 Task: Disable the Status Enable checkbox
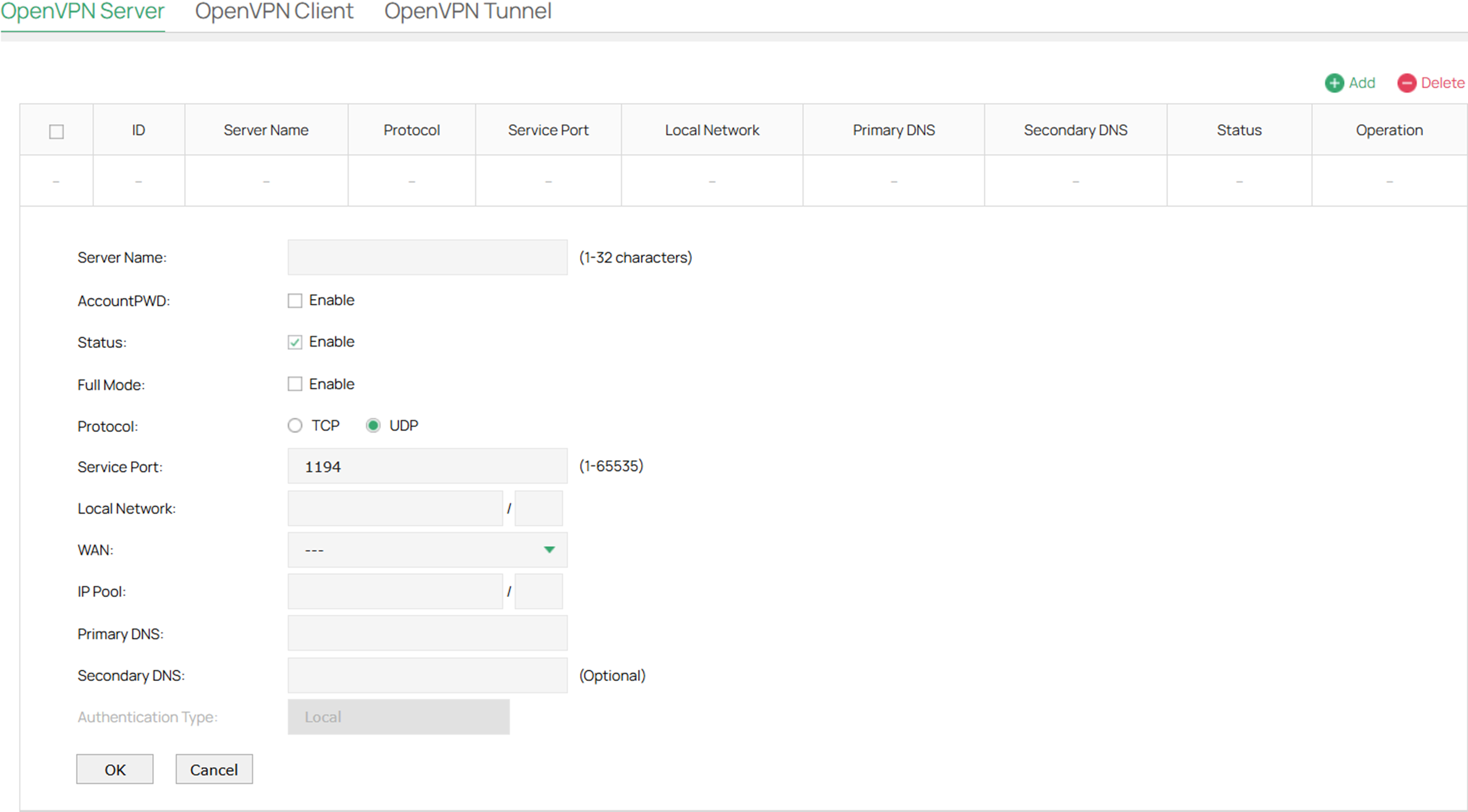295,342
